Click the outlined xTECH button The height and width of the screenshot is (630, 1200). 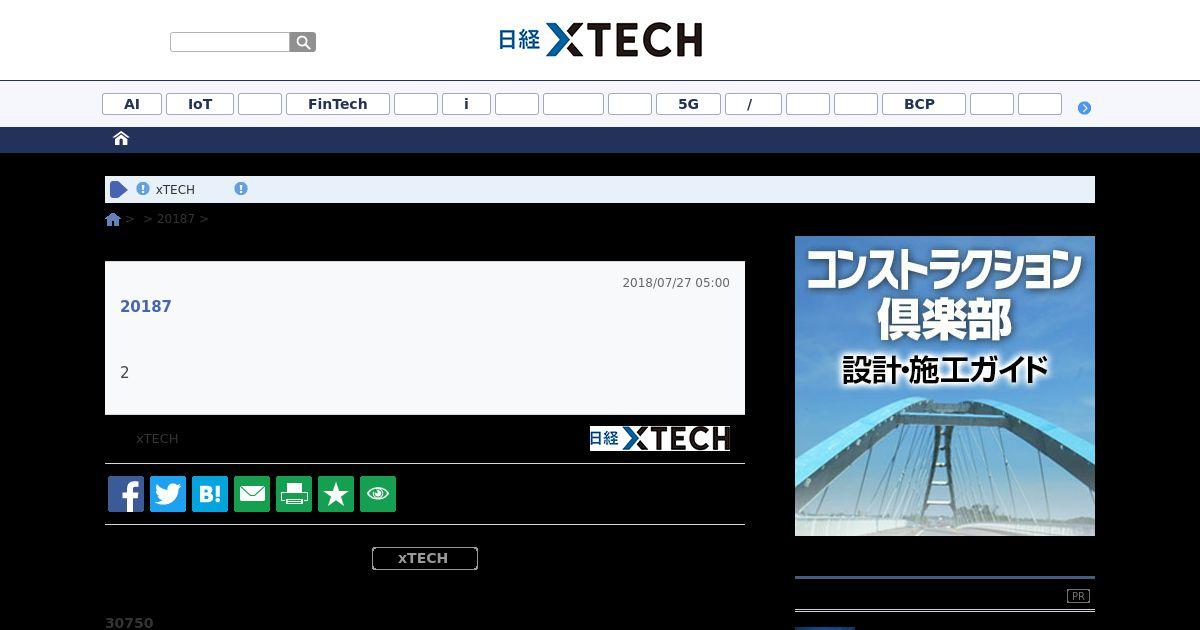[425, 559]
